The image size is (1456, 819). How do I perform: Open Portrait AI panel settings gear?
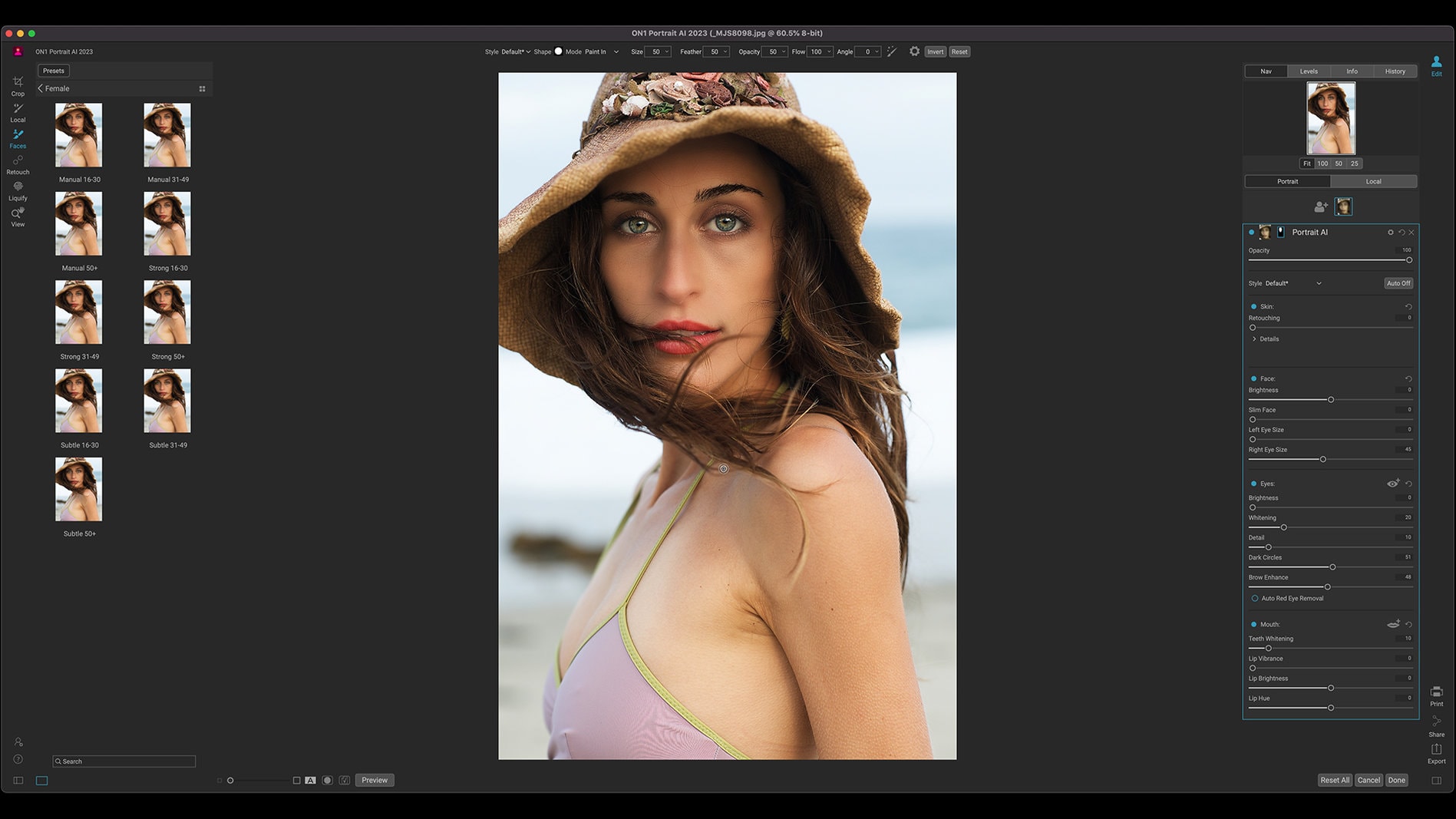pos(1390,232)
